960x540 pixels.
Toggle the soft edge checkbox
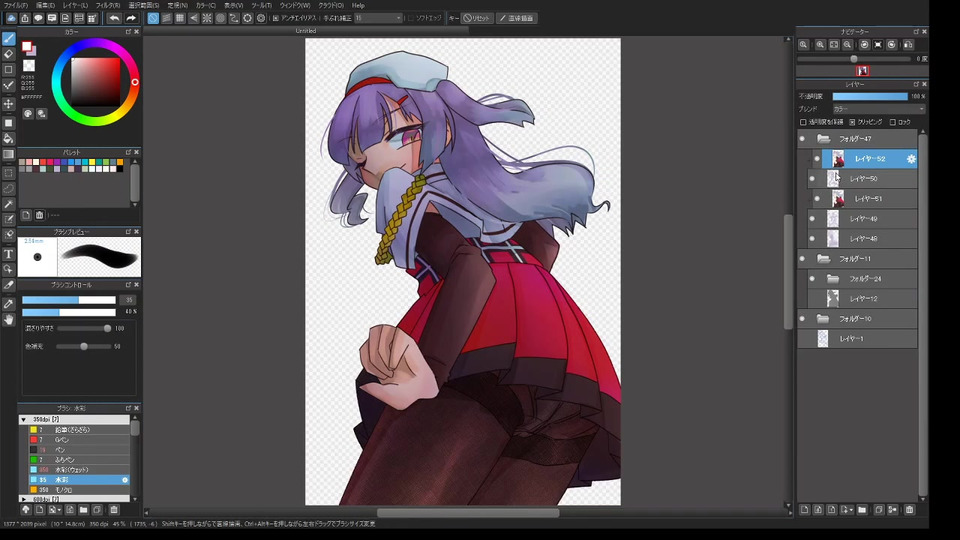tap(411, 18)
